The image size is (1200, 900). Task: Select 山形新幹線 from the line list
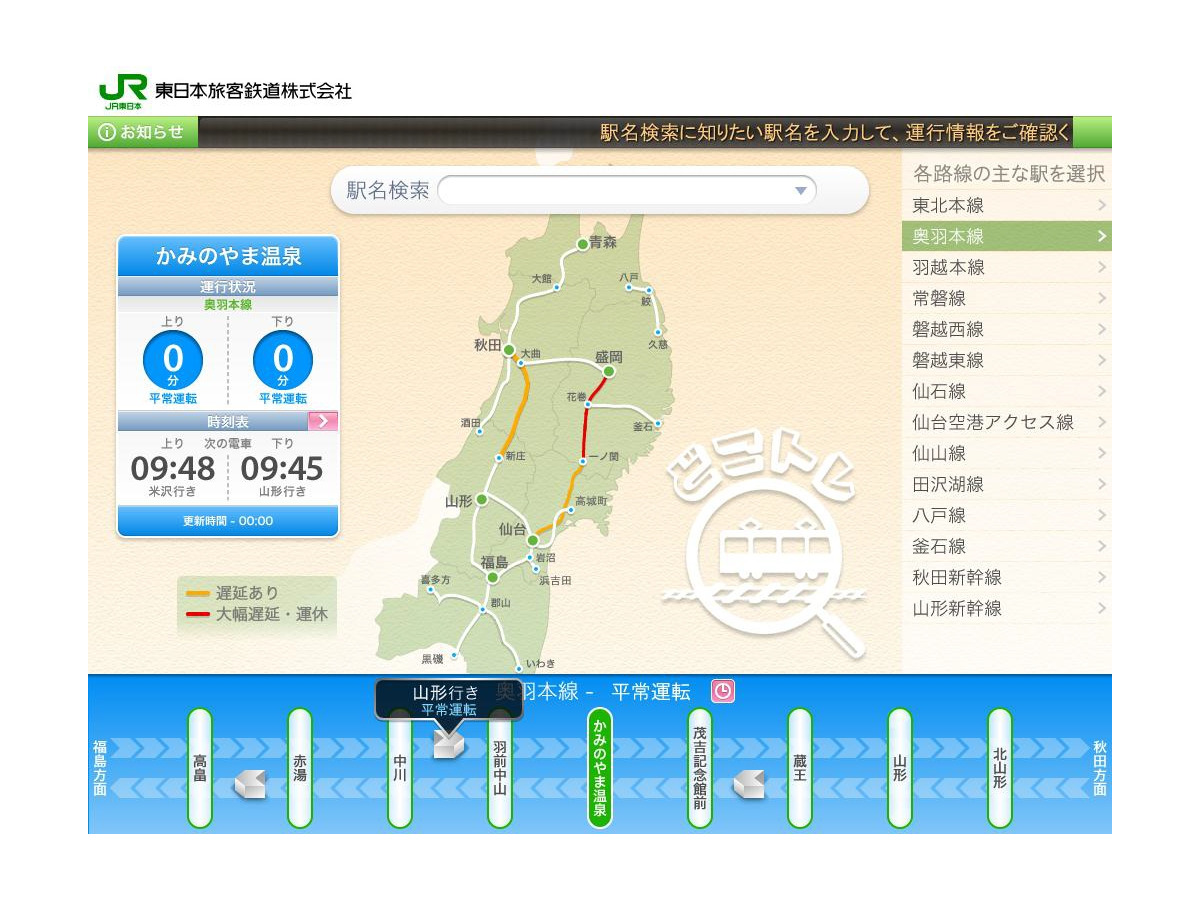(1006, 608)
